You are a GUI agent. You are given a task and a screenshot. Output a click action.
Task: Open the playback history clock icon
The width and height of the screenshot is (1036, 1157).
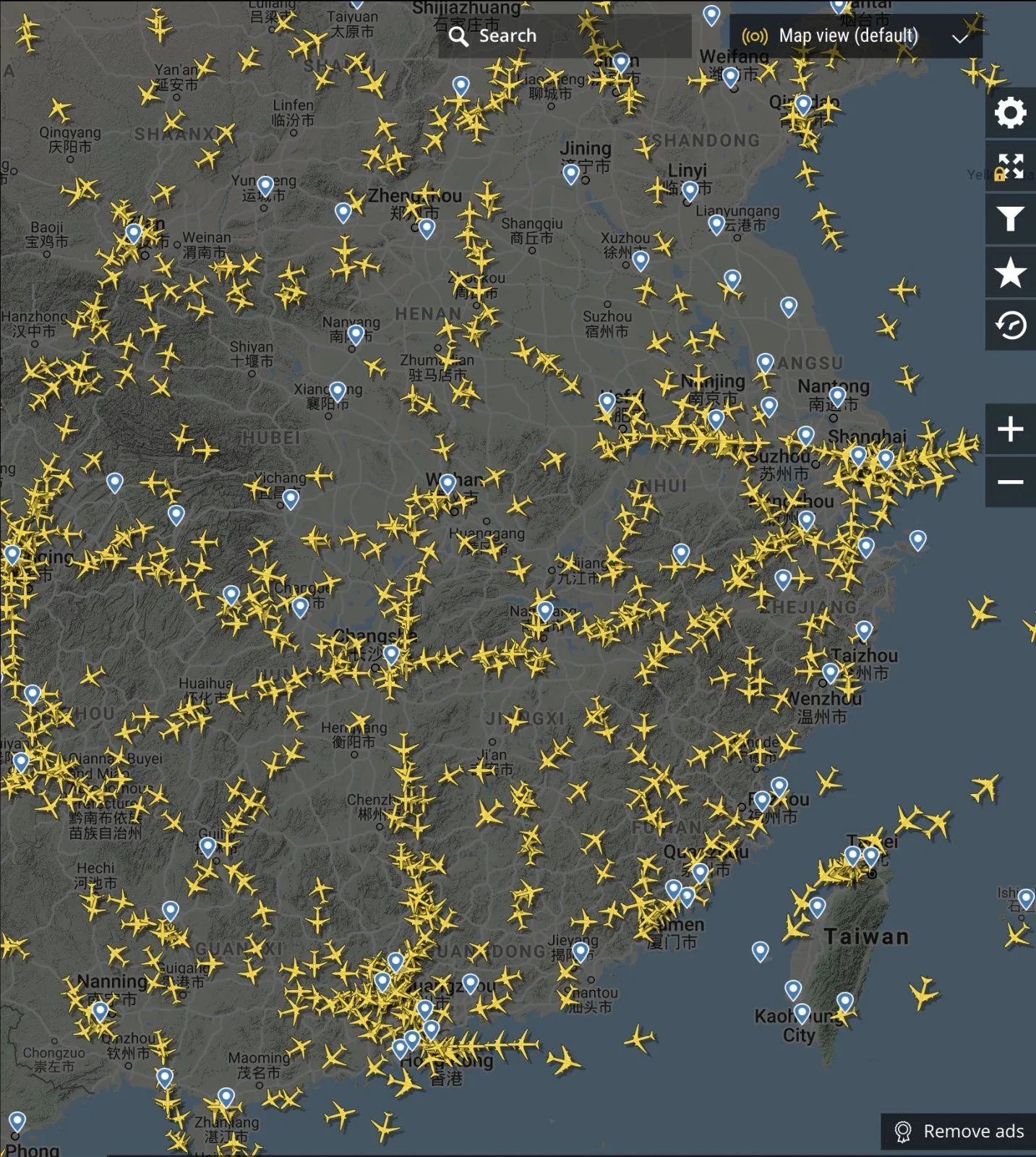click(1010, 325)
